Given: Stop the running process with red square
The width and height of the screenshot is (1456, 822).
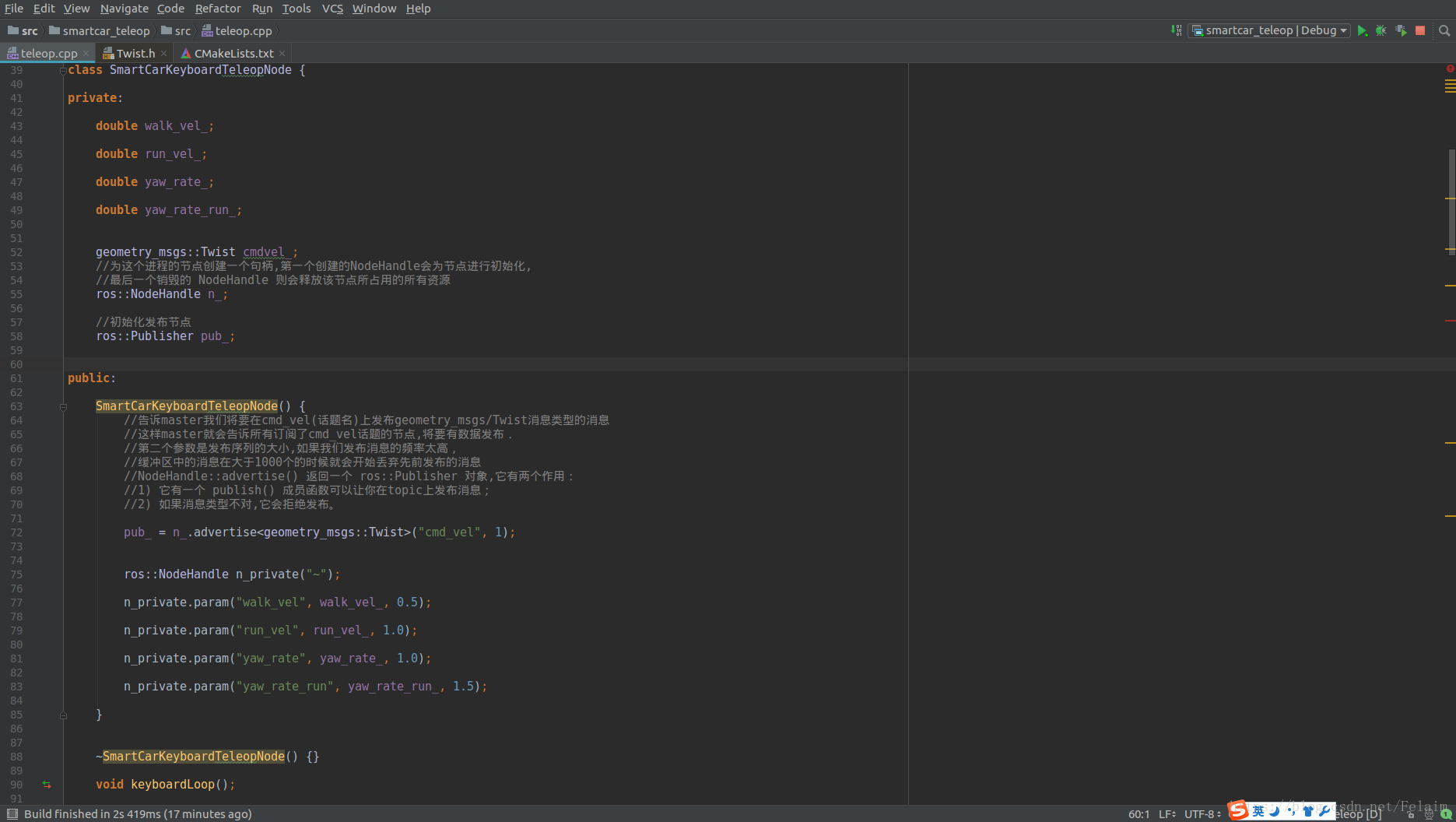Looking at the screenshot, I should pyautogui.click(x=1420, y=30).
